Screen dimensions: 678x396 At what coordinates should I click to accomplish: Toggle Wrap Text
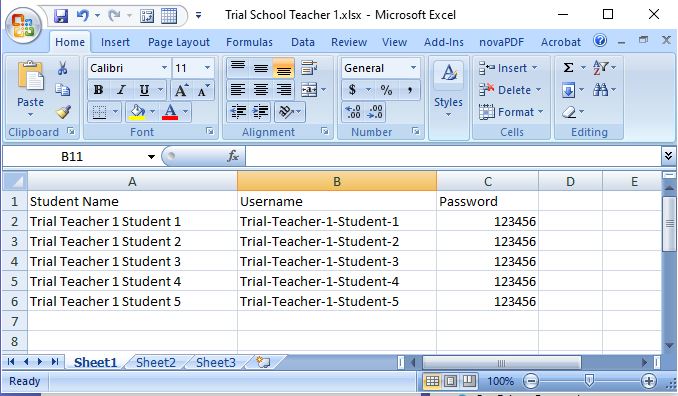309,68
